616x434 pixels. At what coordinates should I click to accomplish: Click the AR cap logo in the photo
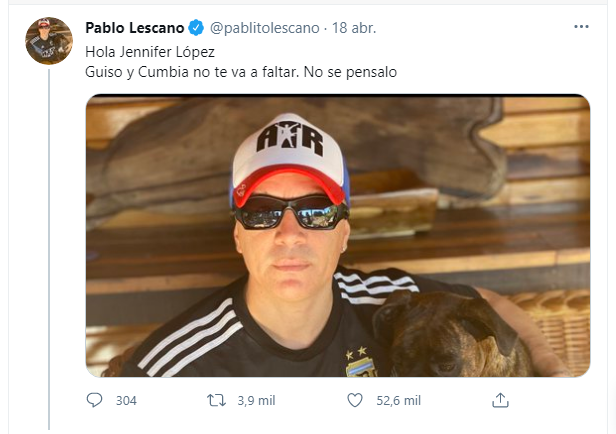[x=290, y=137]
